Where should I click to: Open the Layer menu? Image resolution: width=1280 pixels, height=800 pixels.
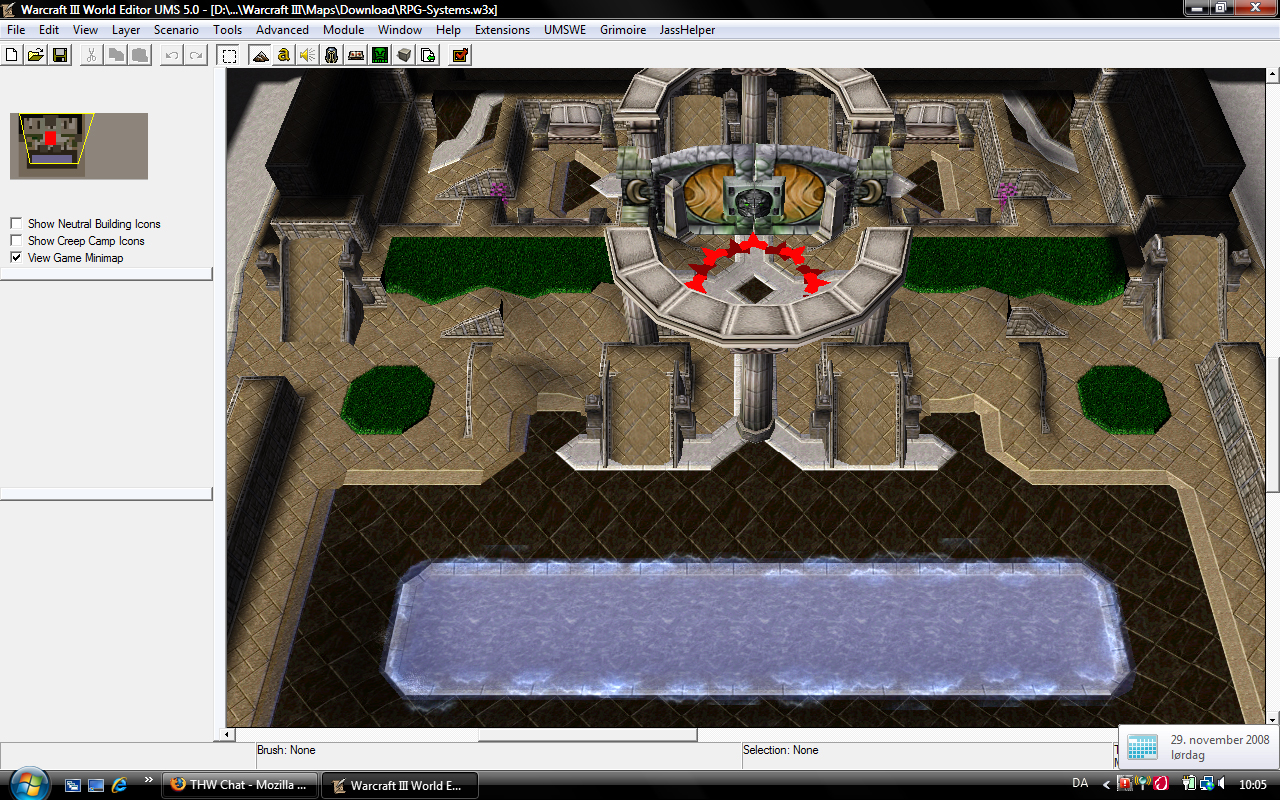click(126, 30)
